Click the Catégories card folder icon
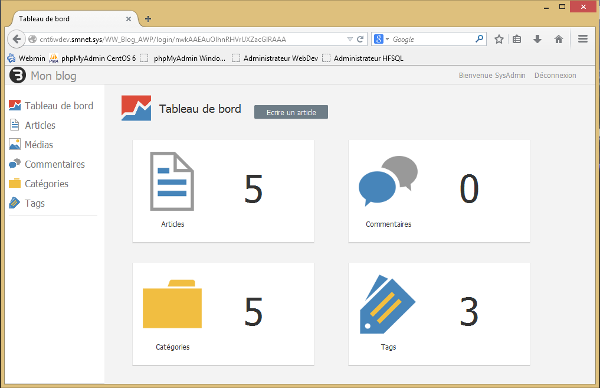600x388 pixels. (x=172, y=304)
